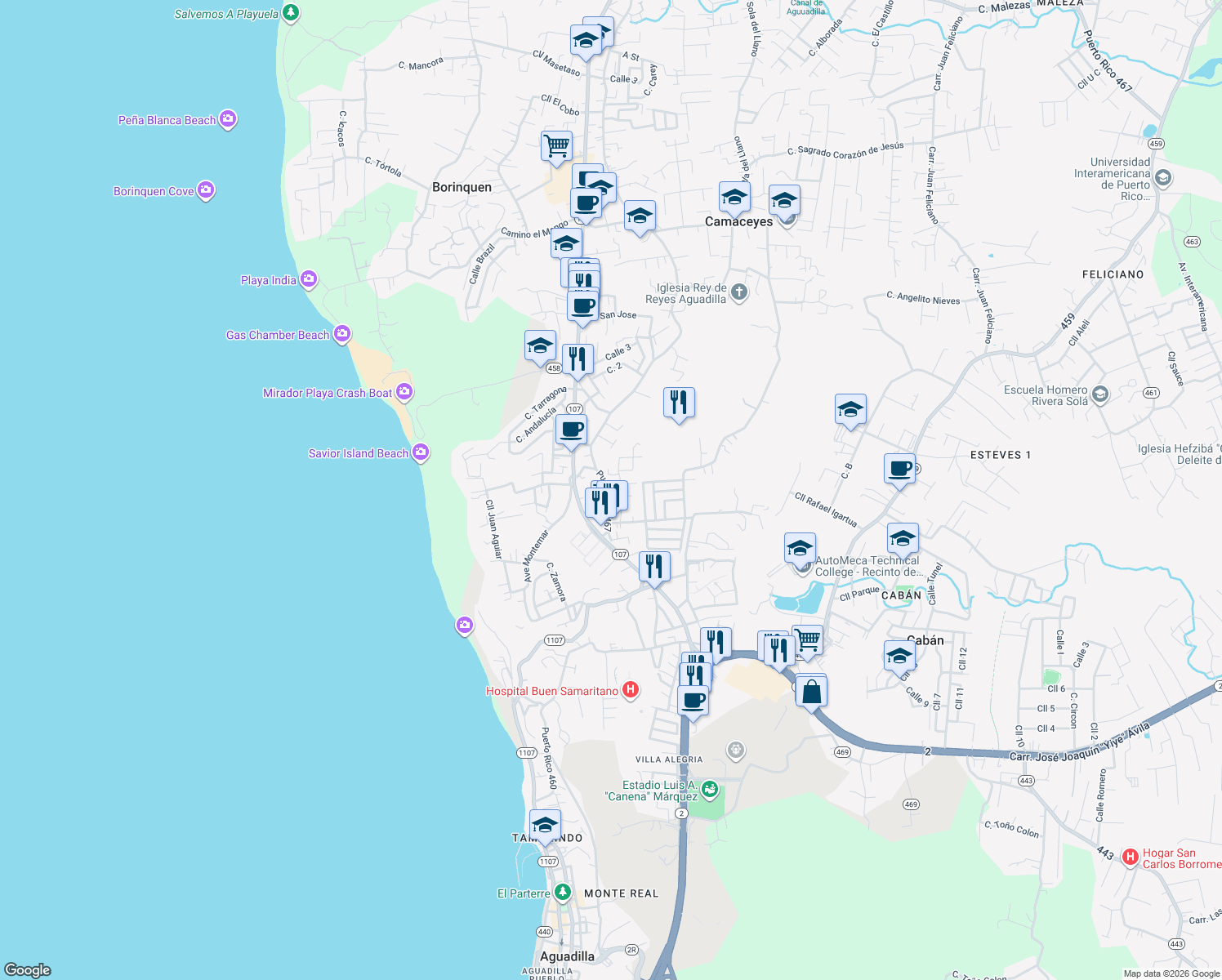The width and height of the screenshot is (1222, 980).
Task: Click the restaurant icon on Calle 3
Action: click(x=579, y=357)
